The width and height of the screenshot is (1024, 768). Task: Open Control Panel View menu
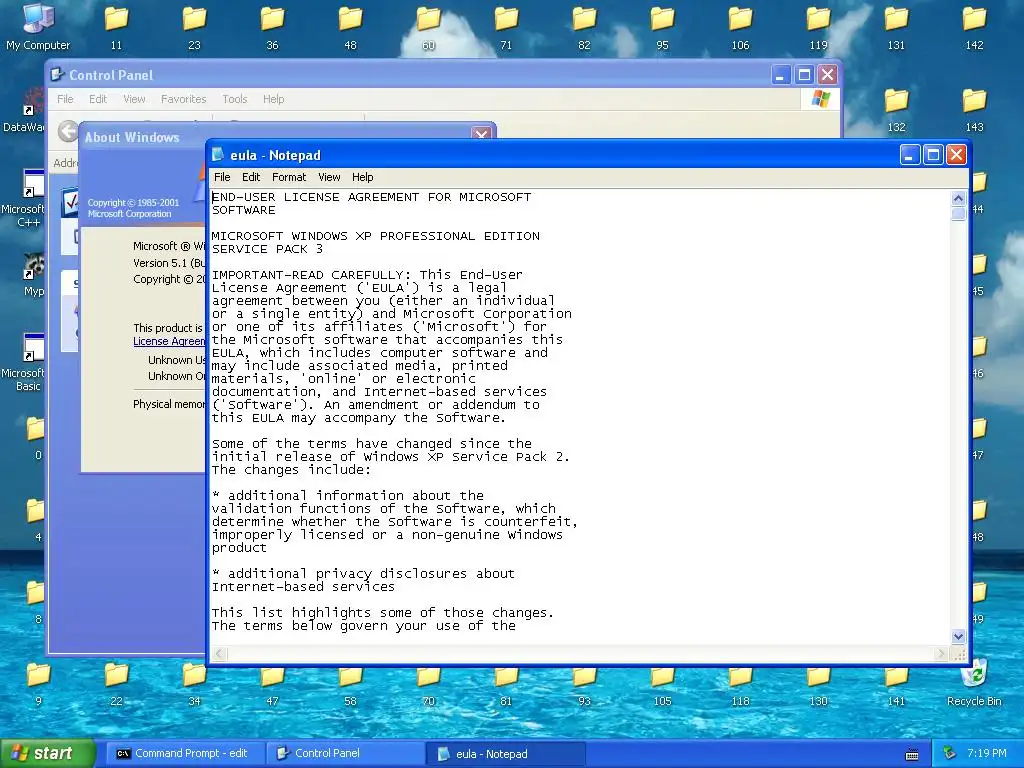(134, 99)
